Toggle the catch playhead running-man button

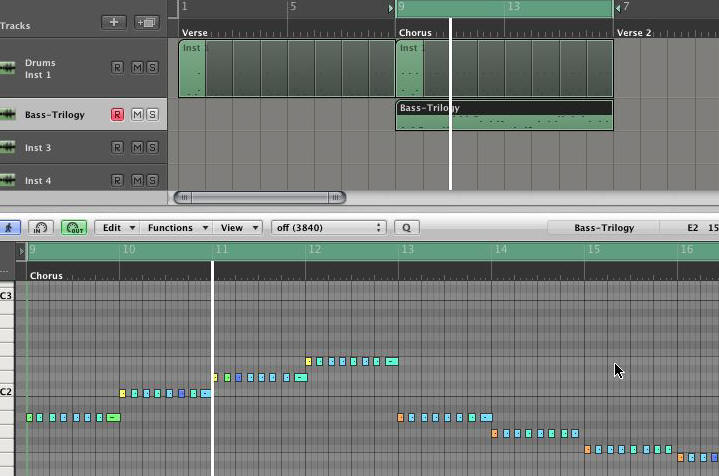click(9, 227)
